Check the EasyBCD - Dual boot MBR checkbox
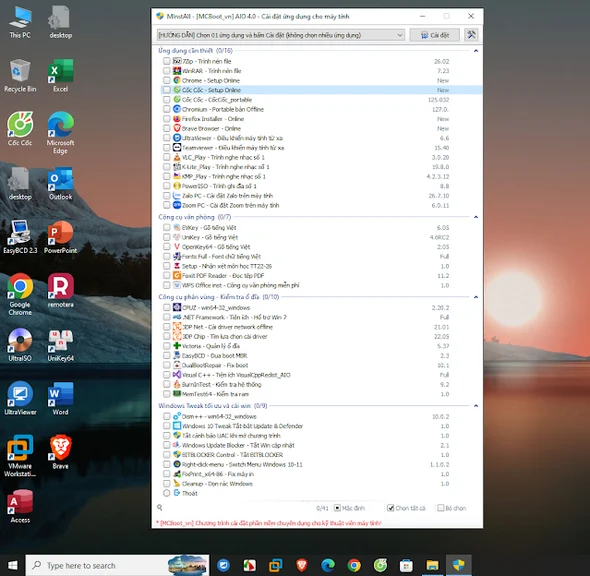Viewport: 590px width, 576px height. coord(167,356)
